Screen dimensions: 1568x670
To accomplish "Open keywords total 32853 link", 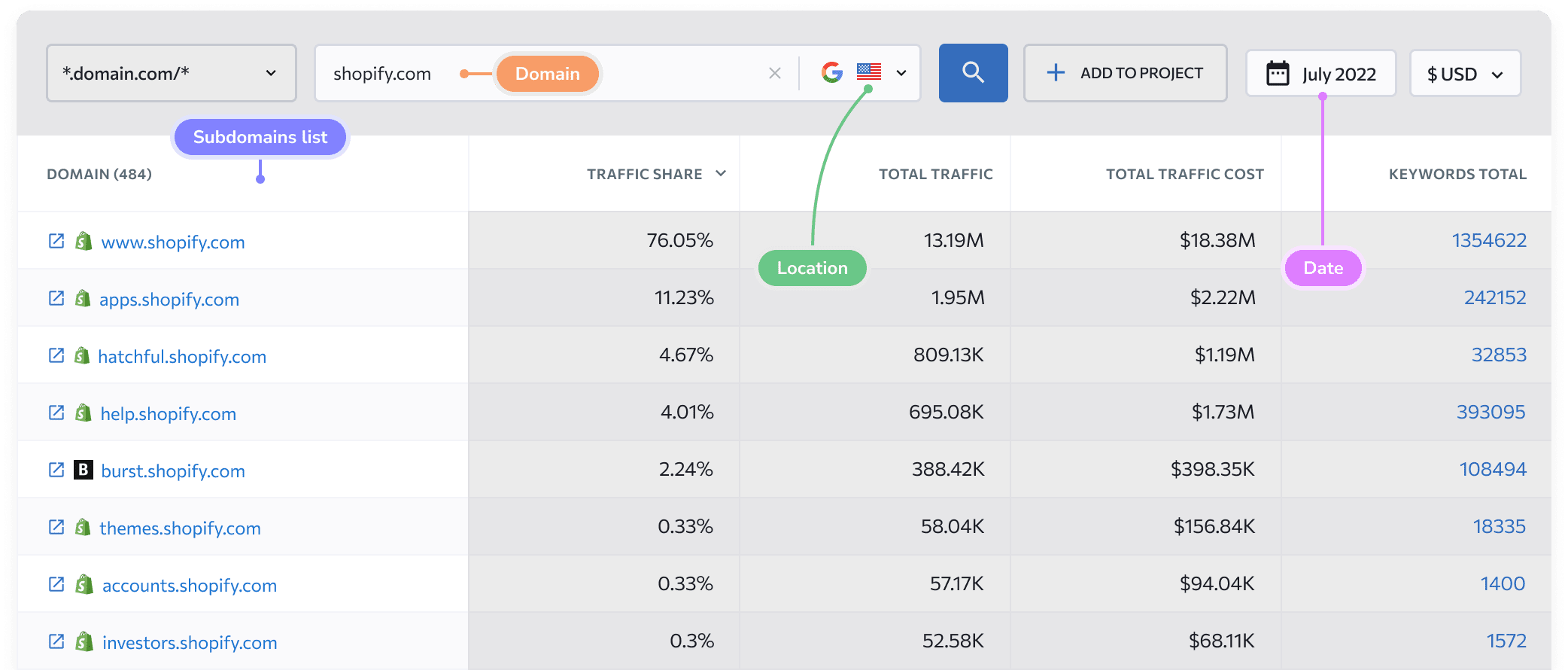I will coord(1499,355).
